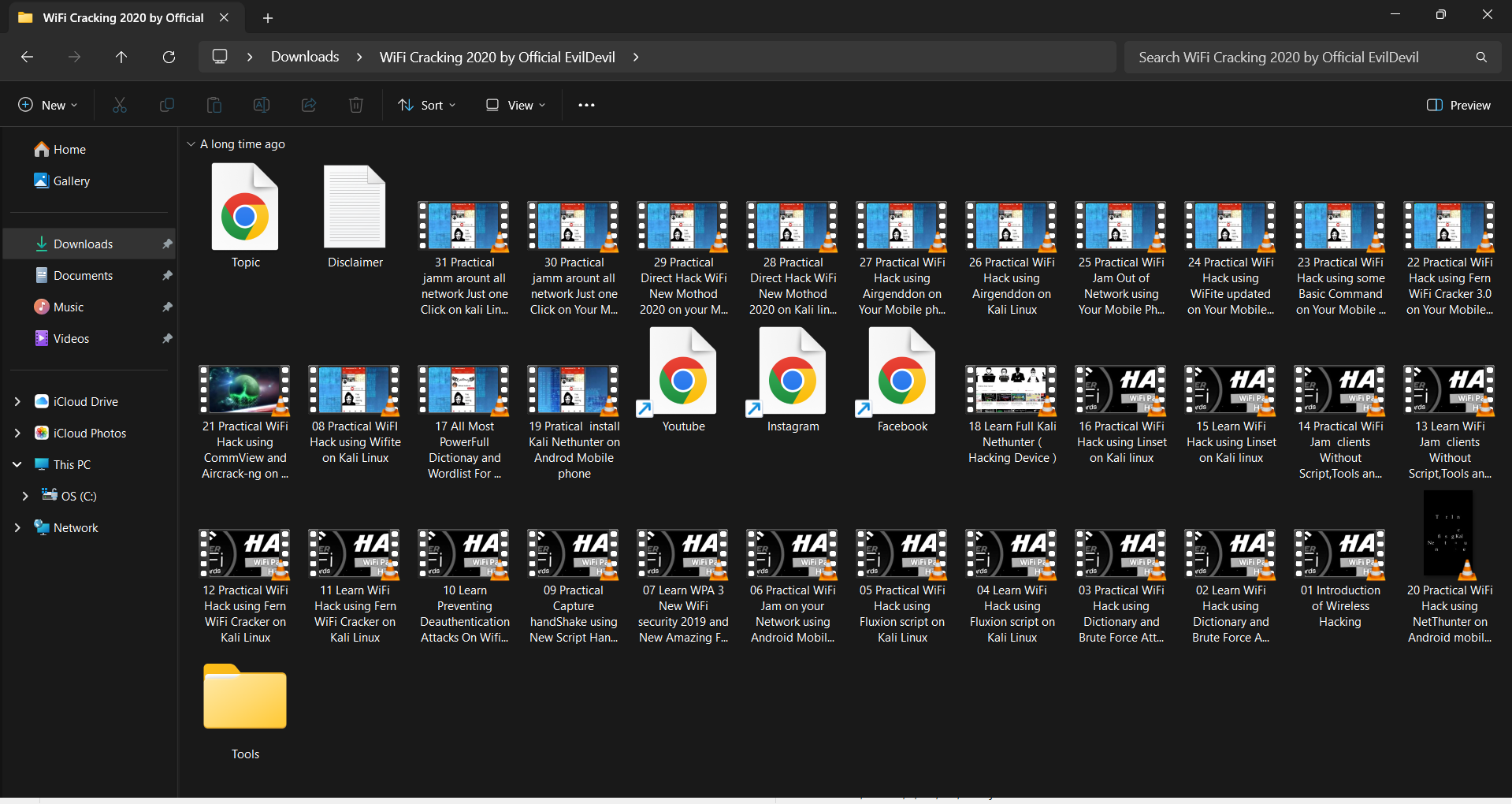Open the View dropdown menu
The width and height of the screenshot is (1512, 804).
(x=515, y=105)
